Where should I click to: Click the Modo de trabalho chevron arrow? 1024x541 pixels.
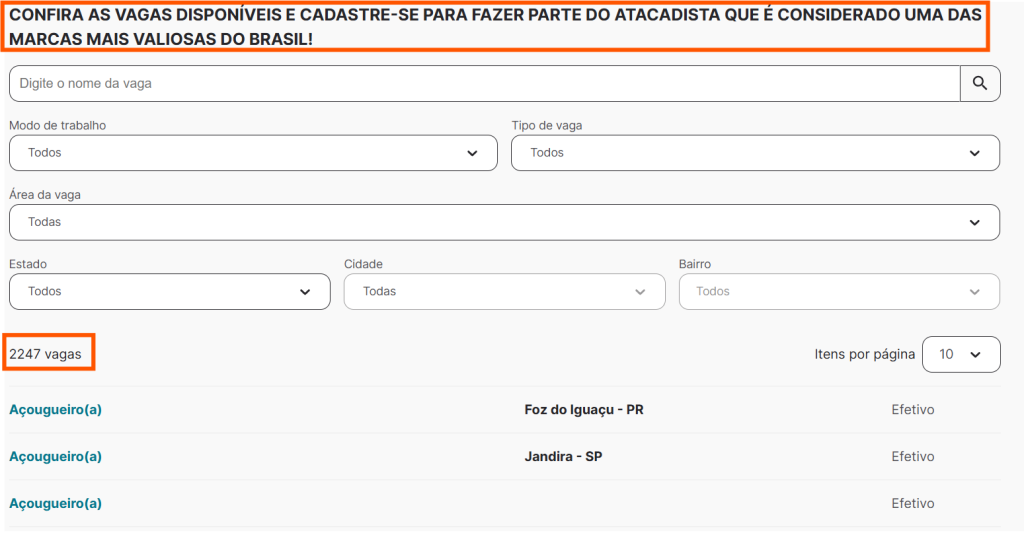pos(472,153)
